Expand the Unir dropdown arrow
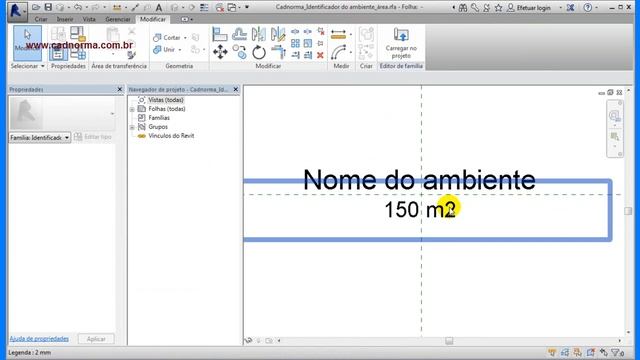Image resolution: width=640 pixels, height=360 pixels. click(180, 50)
